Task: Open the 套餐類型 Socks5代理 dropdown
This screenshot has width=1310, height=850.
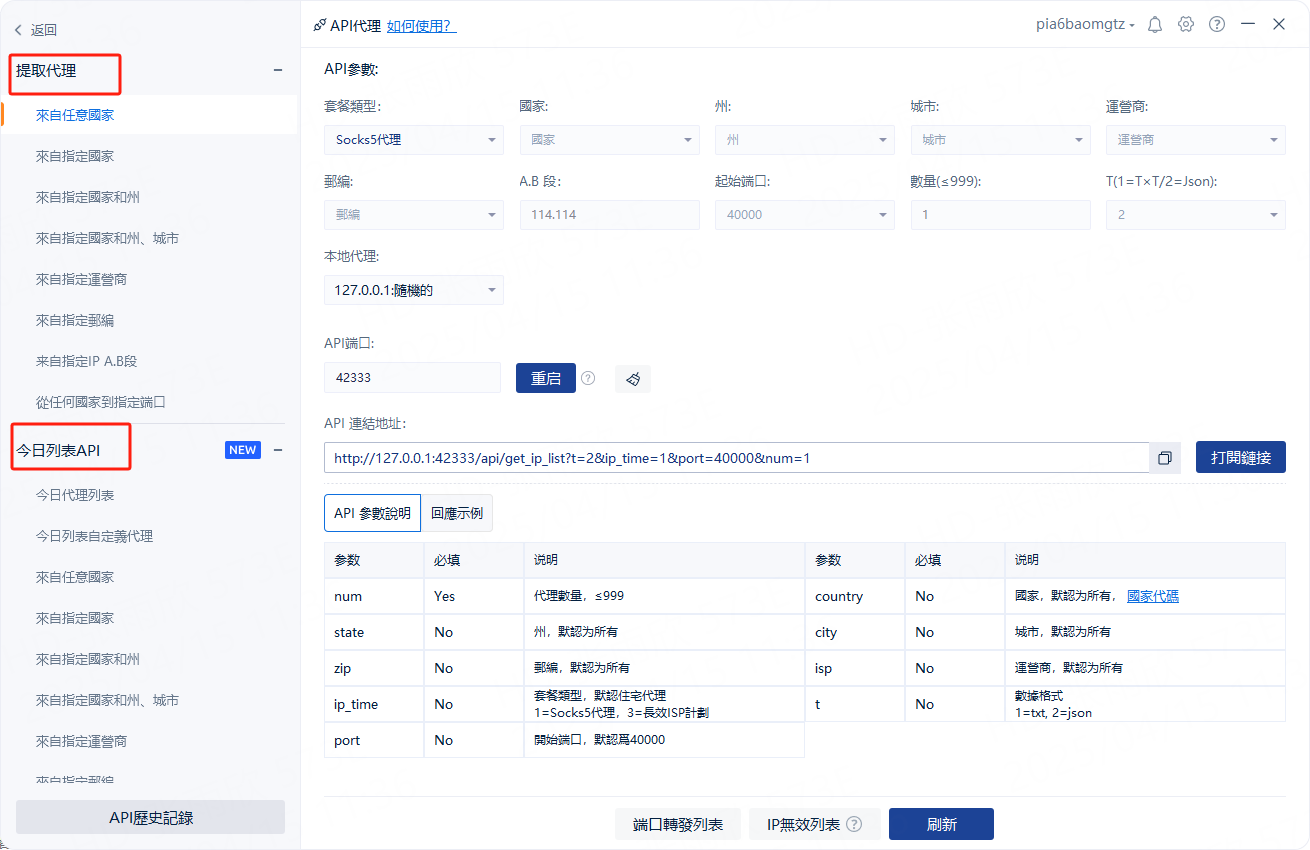Action: pyautogui.click(x=413, y=140)
